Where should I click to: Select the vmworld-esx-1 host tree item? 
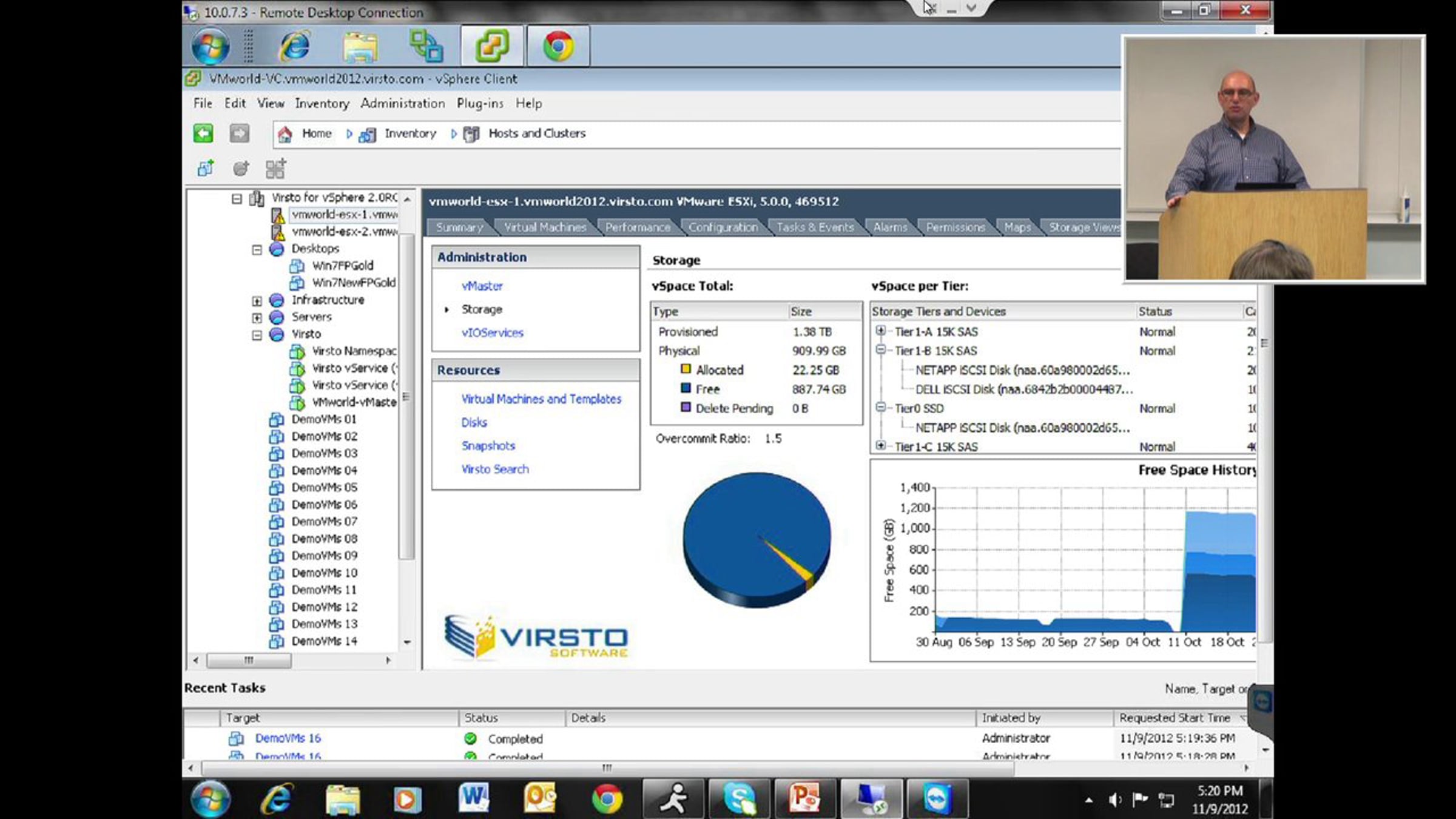pyautogui.click(x=345, y=215)
